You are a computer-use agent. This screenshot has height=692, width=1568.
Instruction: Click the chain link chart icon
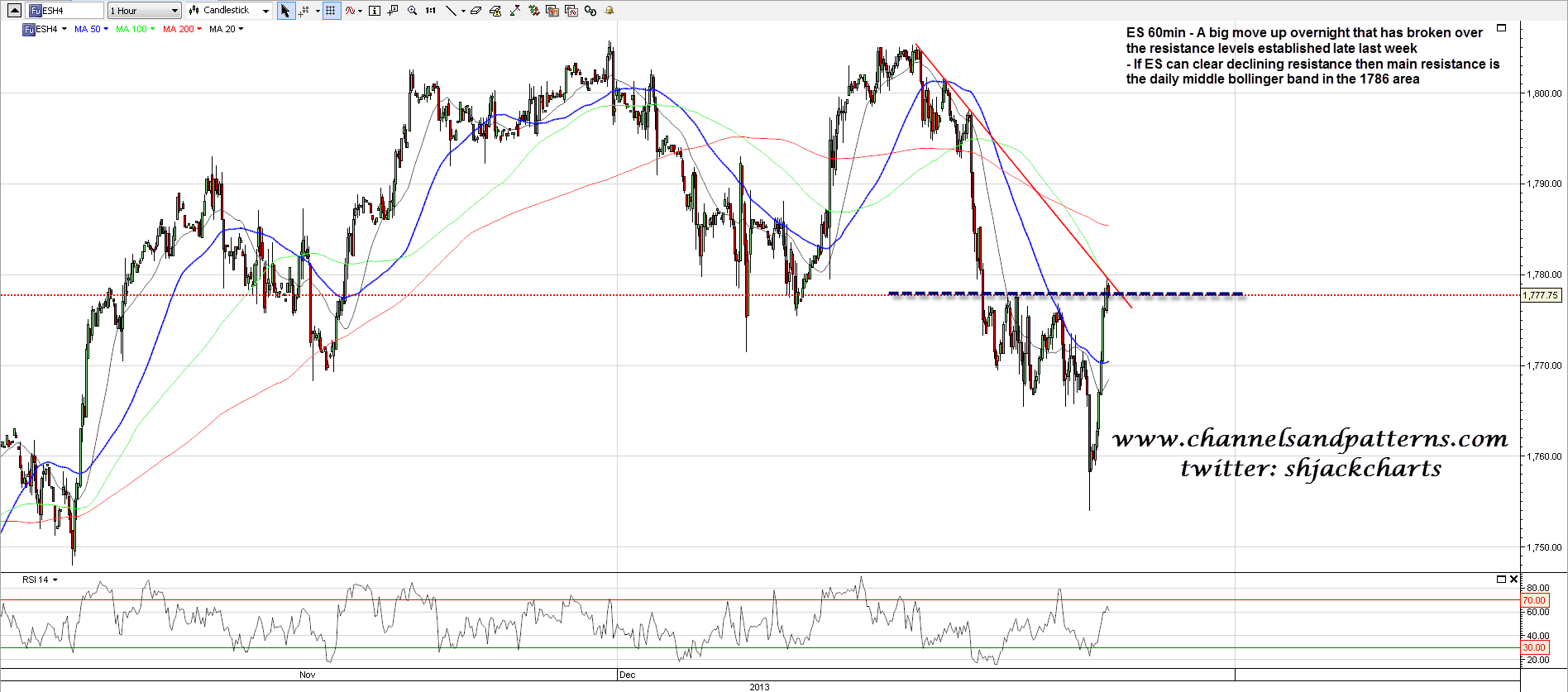590,11
